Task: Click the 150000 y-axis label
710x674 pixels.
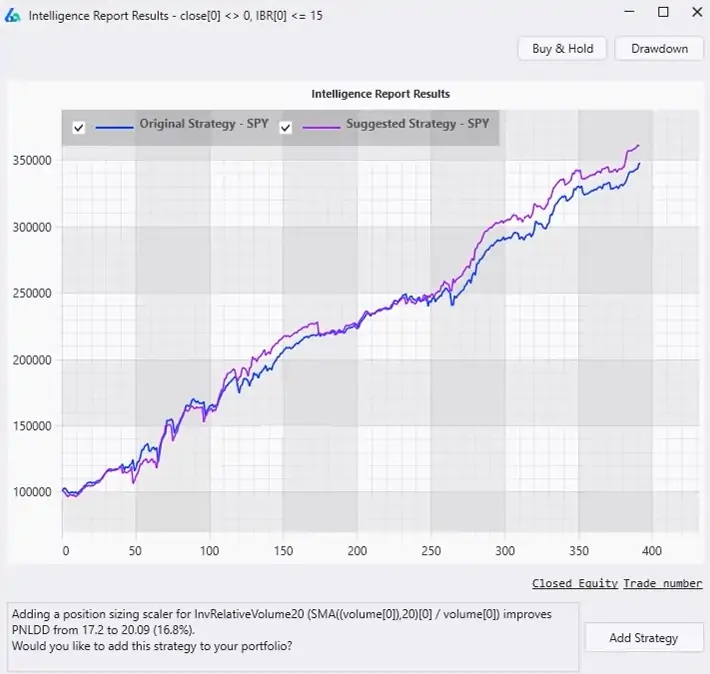Action: pos(32,426)
